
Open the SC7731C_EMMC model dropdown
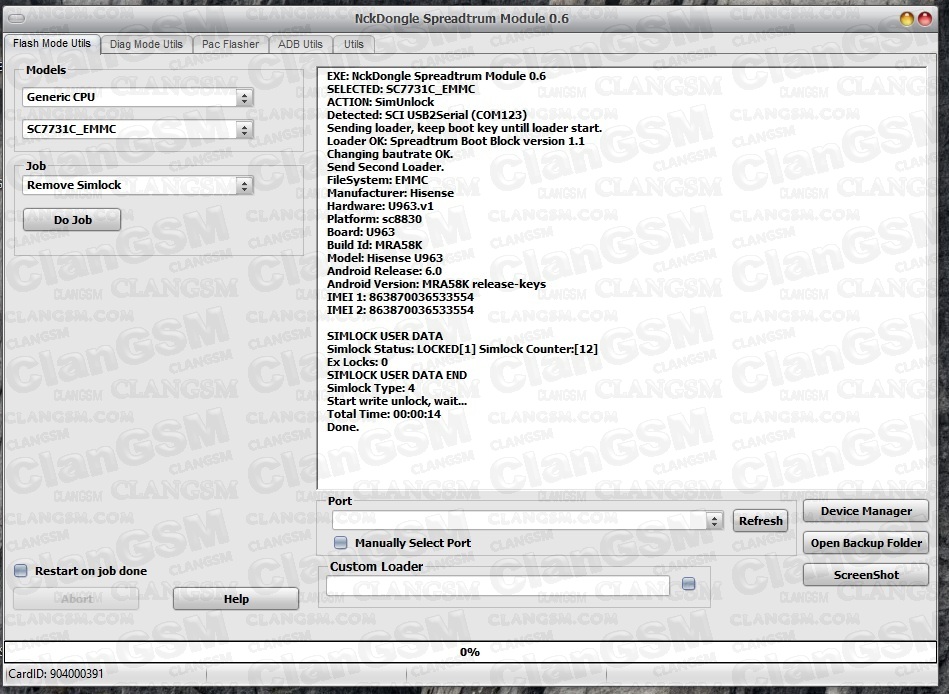137,129
